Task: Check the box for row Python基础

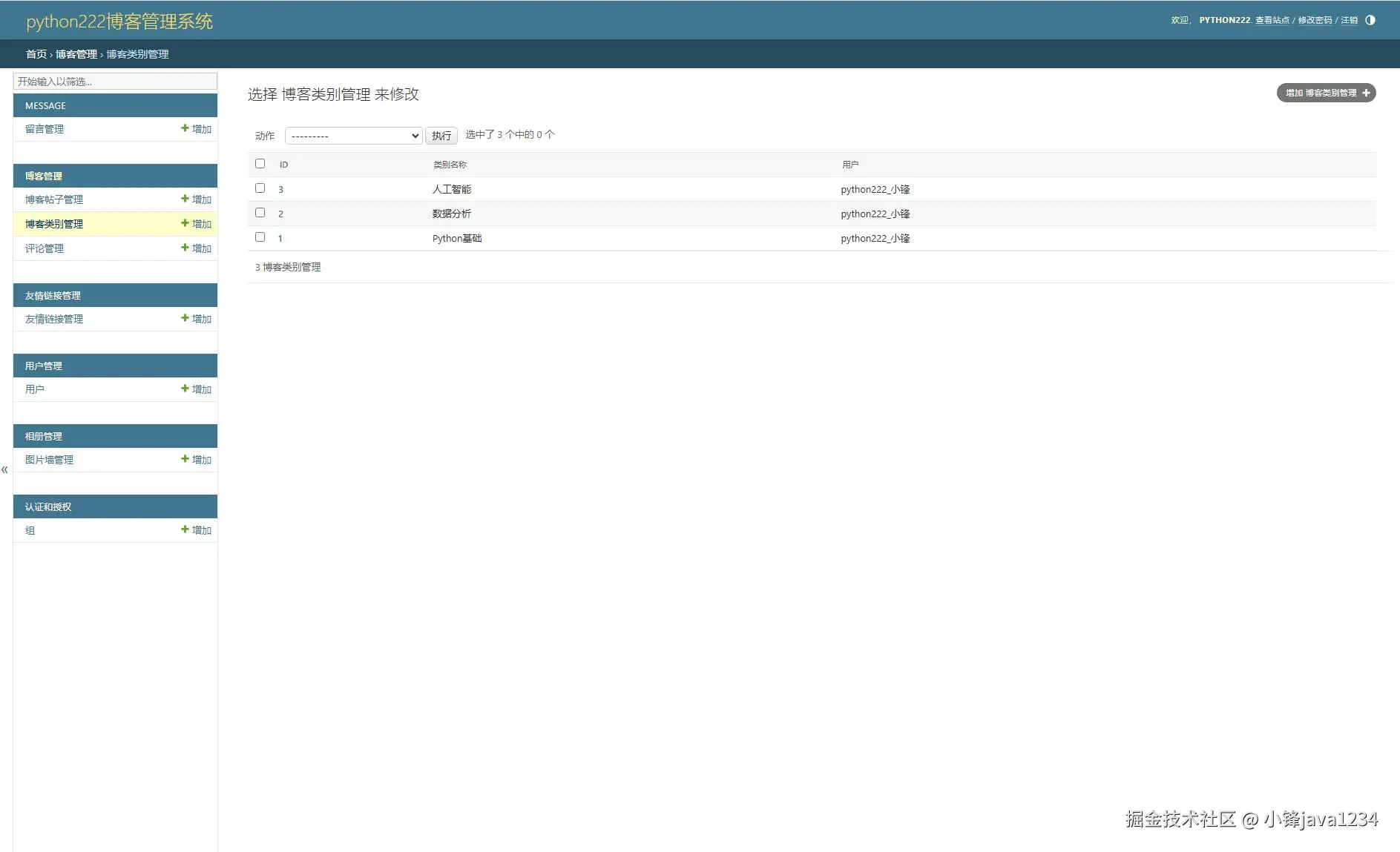Action: (260, 237)
